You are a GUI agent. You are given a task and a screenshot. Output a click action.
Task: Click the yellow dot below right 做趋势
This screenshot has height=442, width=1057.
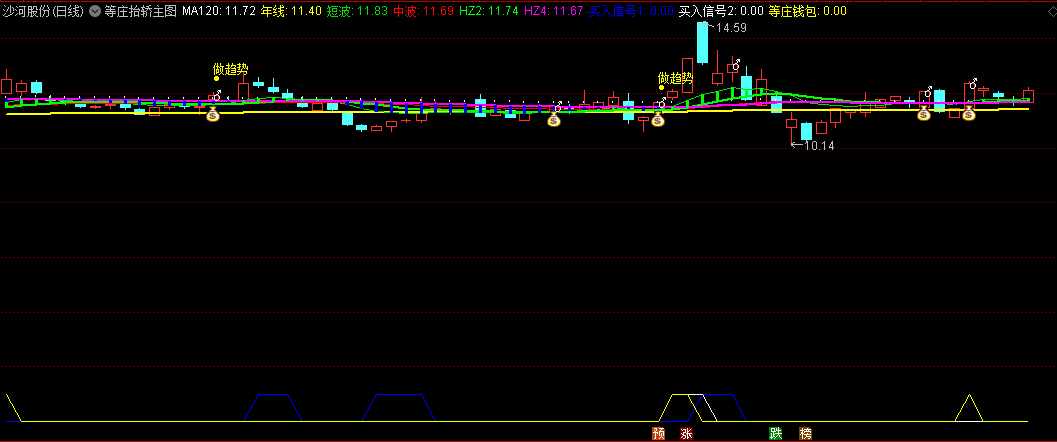pyautogui.click(x=661, y=87)
